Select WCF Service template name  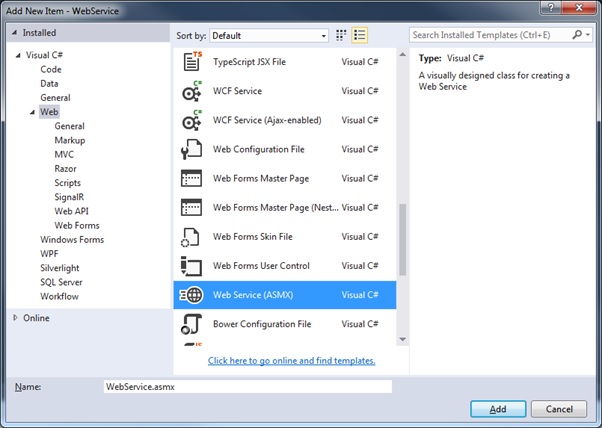237,91
